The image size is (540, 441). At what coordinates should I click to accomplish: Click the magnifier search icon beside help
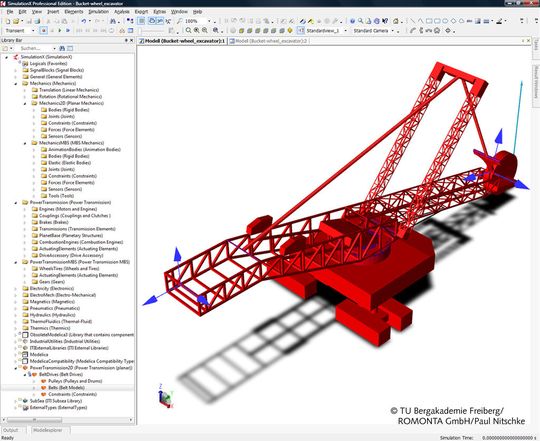360,21
